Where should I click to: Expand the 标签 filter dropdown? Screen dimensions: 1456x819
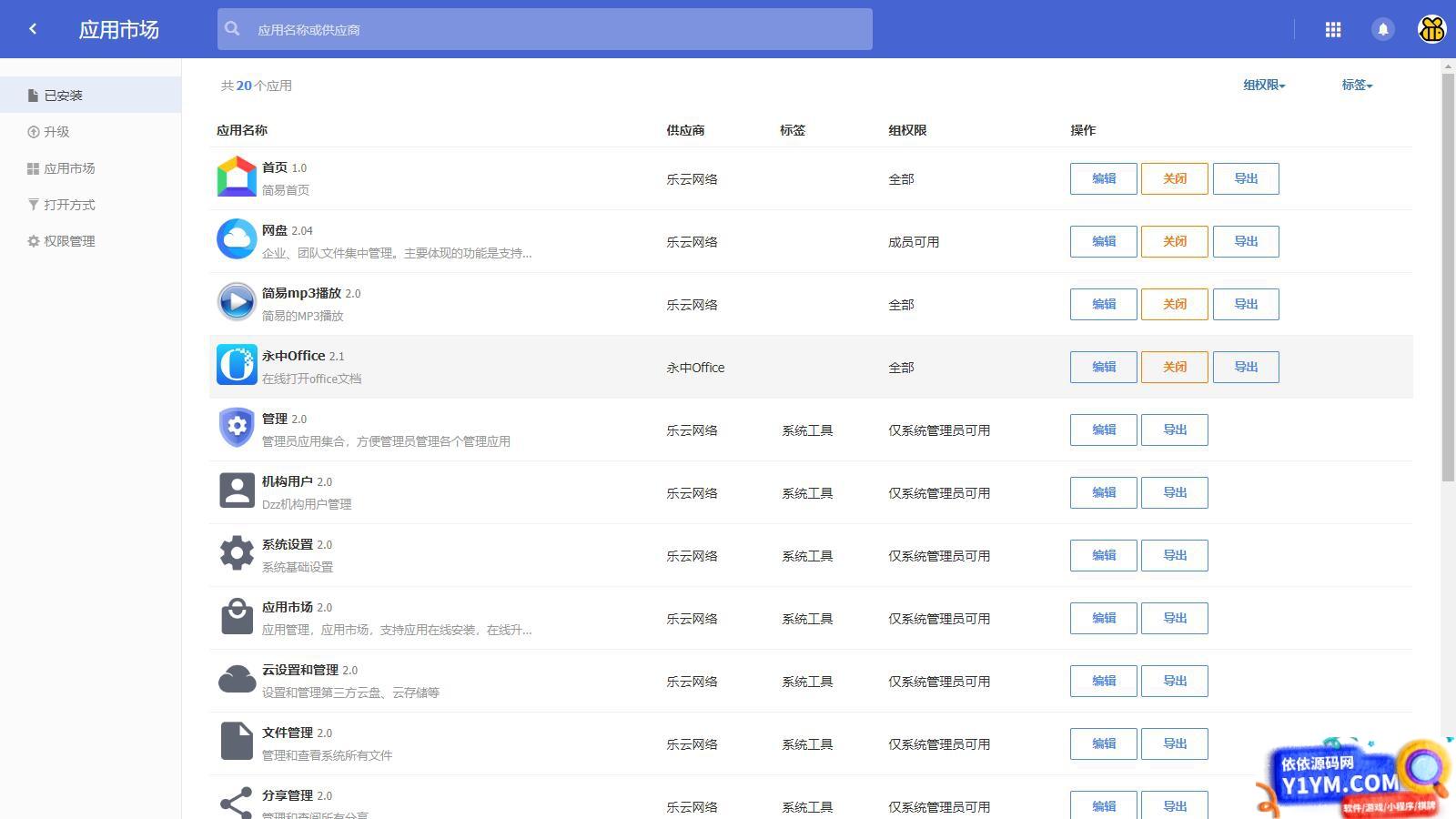(x=1357, y=85)
